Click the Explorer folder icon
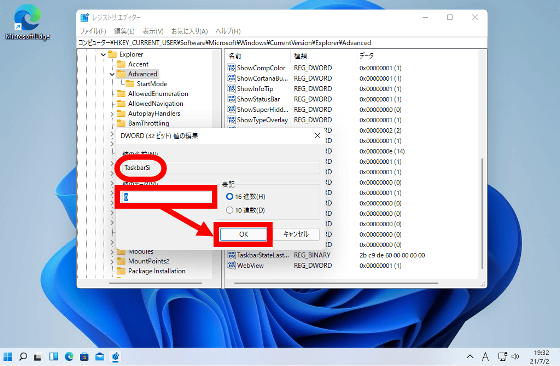 point(112,54)
